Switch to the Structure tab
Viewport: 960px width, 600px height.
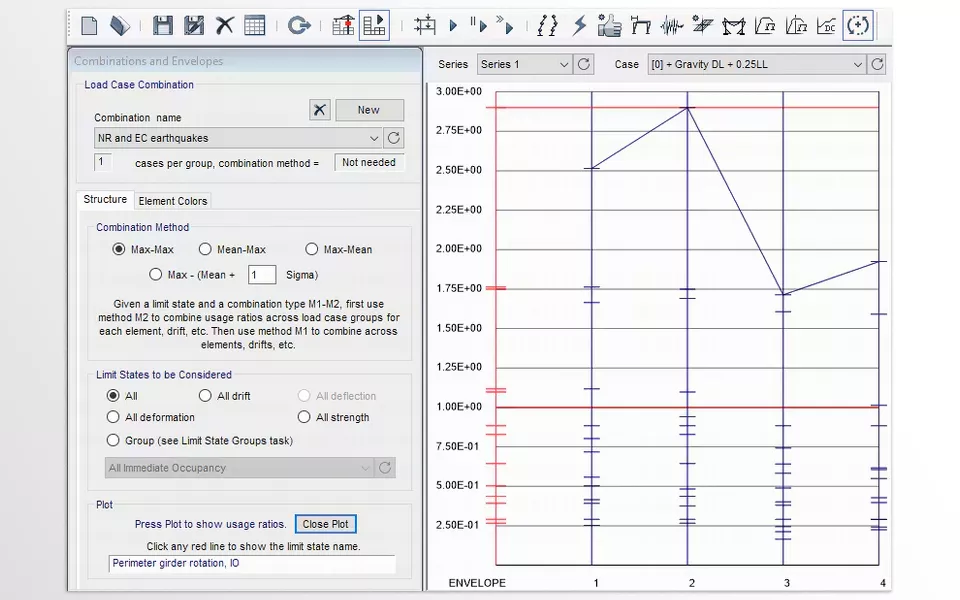pos(105,200)
